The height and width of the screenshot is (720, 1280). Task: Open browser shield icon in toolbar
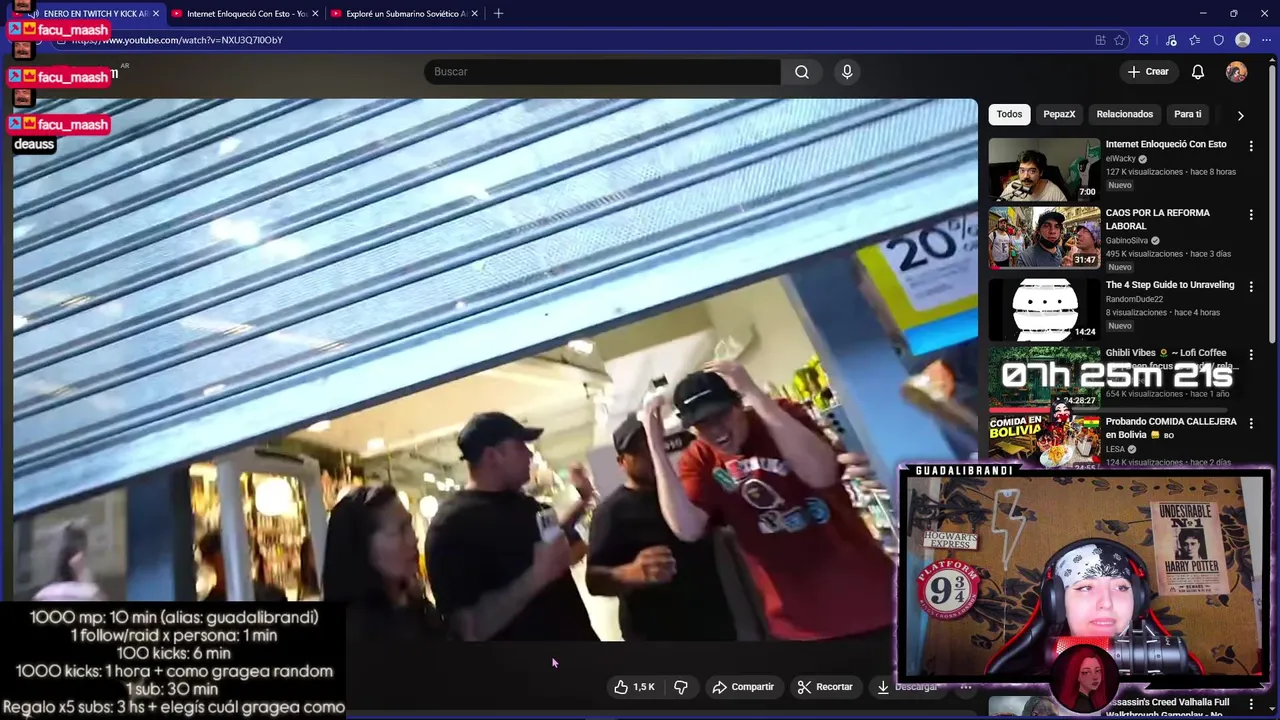pyautogui.click(x=1219, y=40)
